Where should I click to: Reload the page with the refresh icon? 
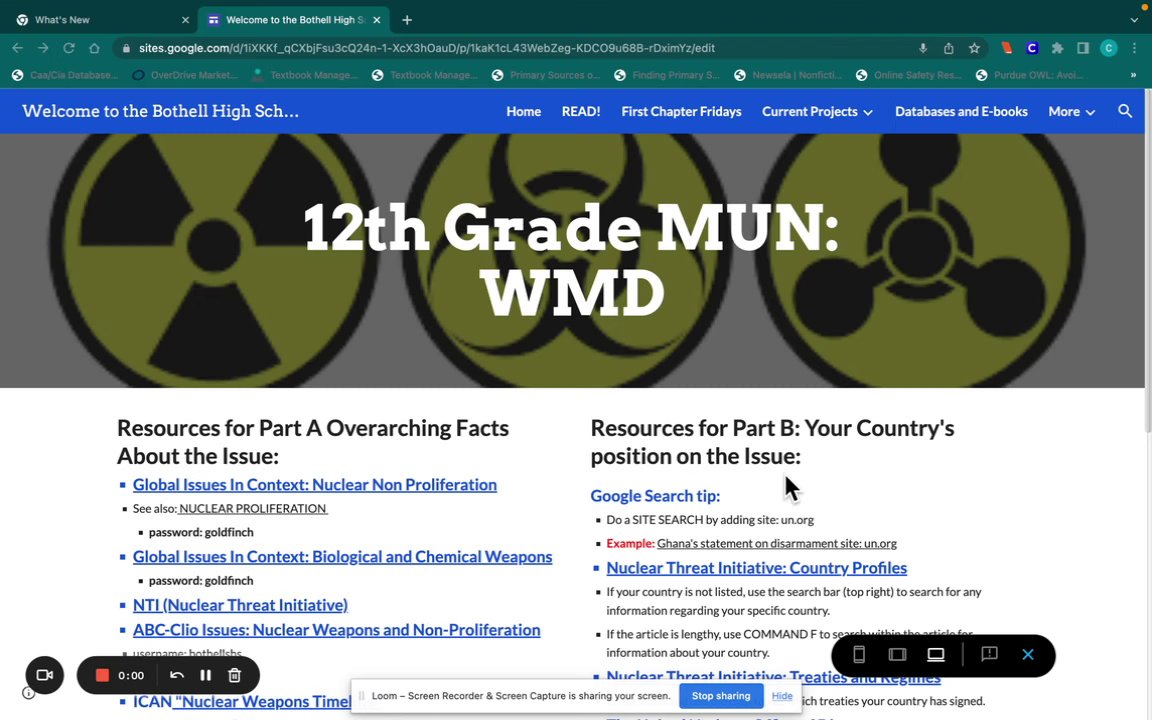(68, 48)
